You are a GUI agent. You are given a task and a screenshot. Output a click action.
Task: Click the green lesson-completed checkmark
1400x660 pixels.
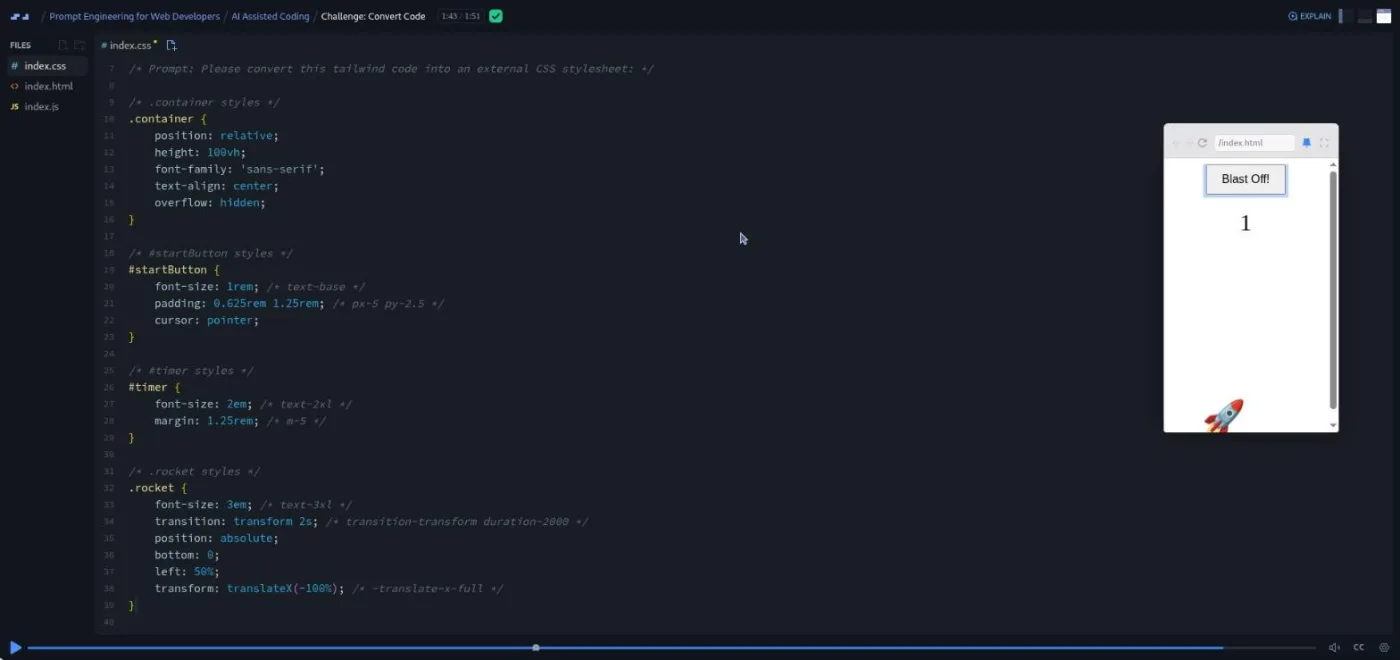pyautogui.click(x=496, y=16)
